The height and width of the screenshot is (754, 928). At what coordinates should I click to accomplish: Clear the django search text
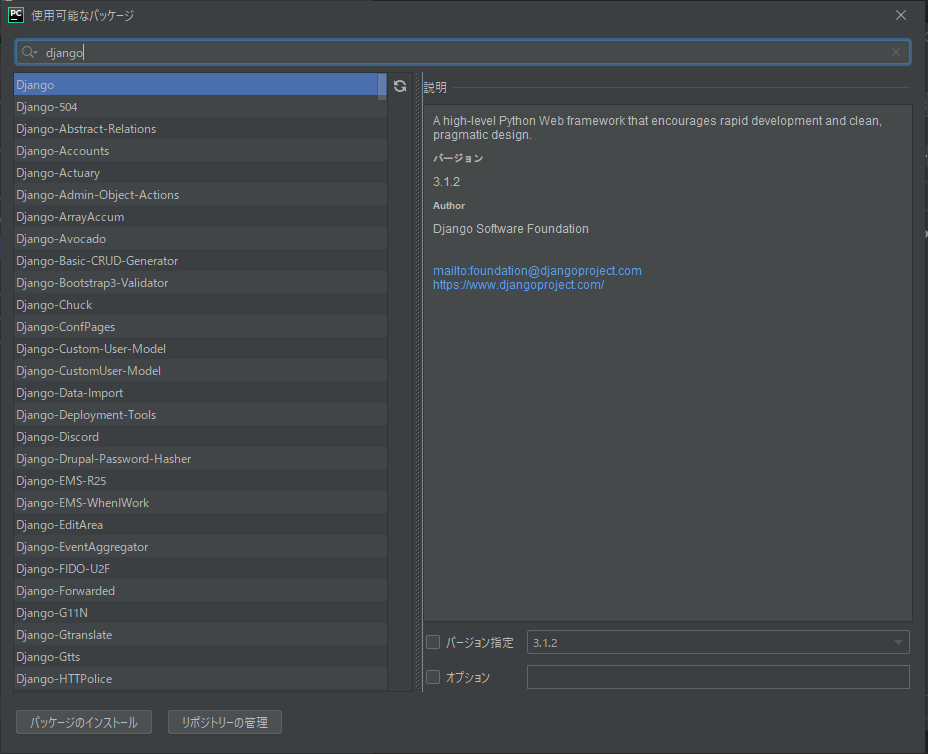point(896,52)
